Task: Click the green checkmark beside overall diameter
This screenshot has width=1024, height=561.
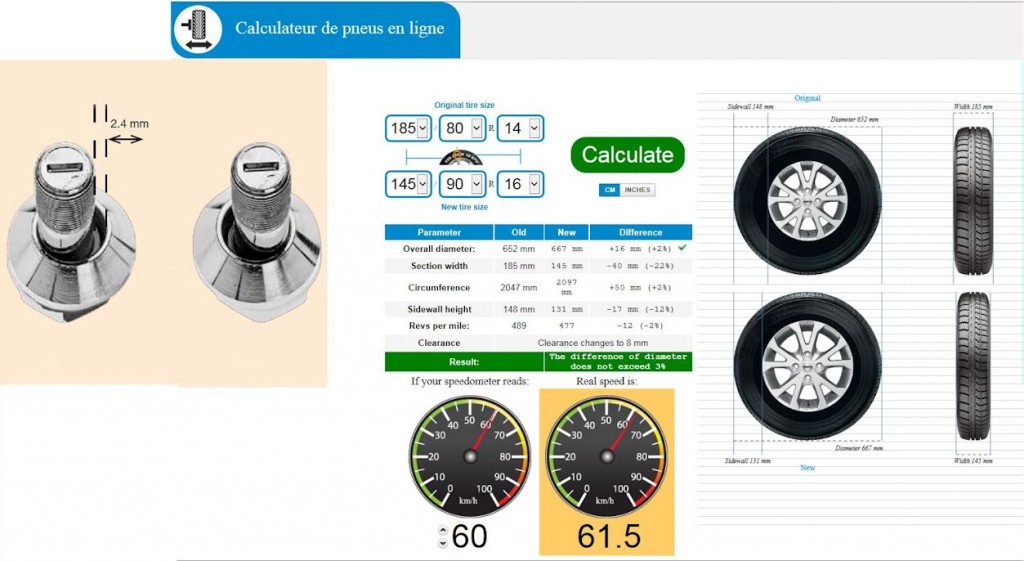Action: [681, 247]
